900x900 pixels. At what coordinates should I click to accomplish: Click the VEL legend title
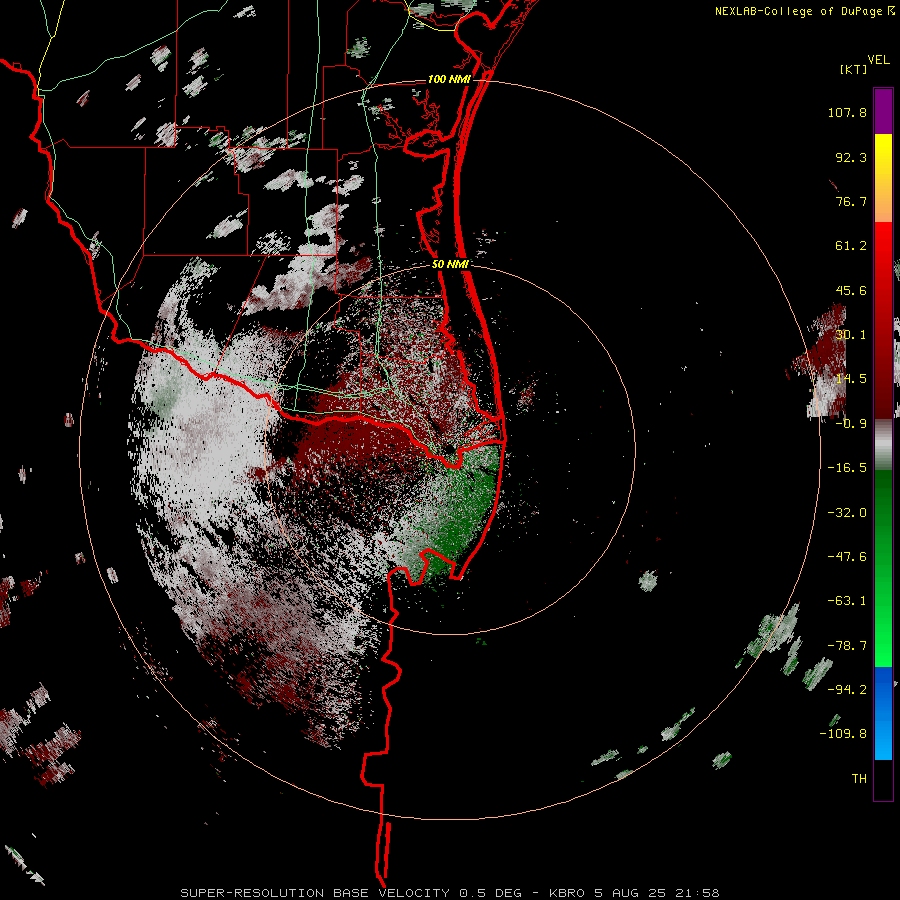(x=878, y=60)
